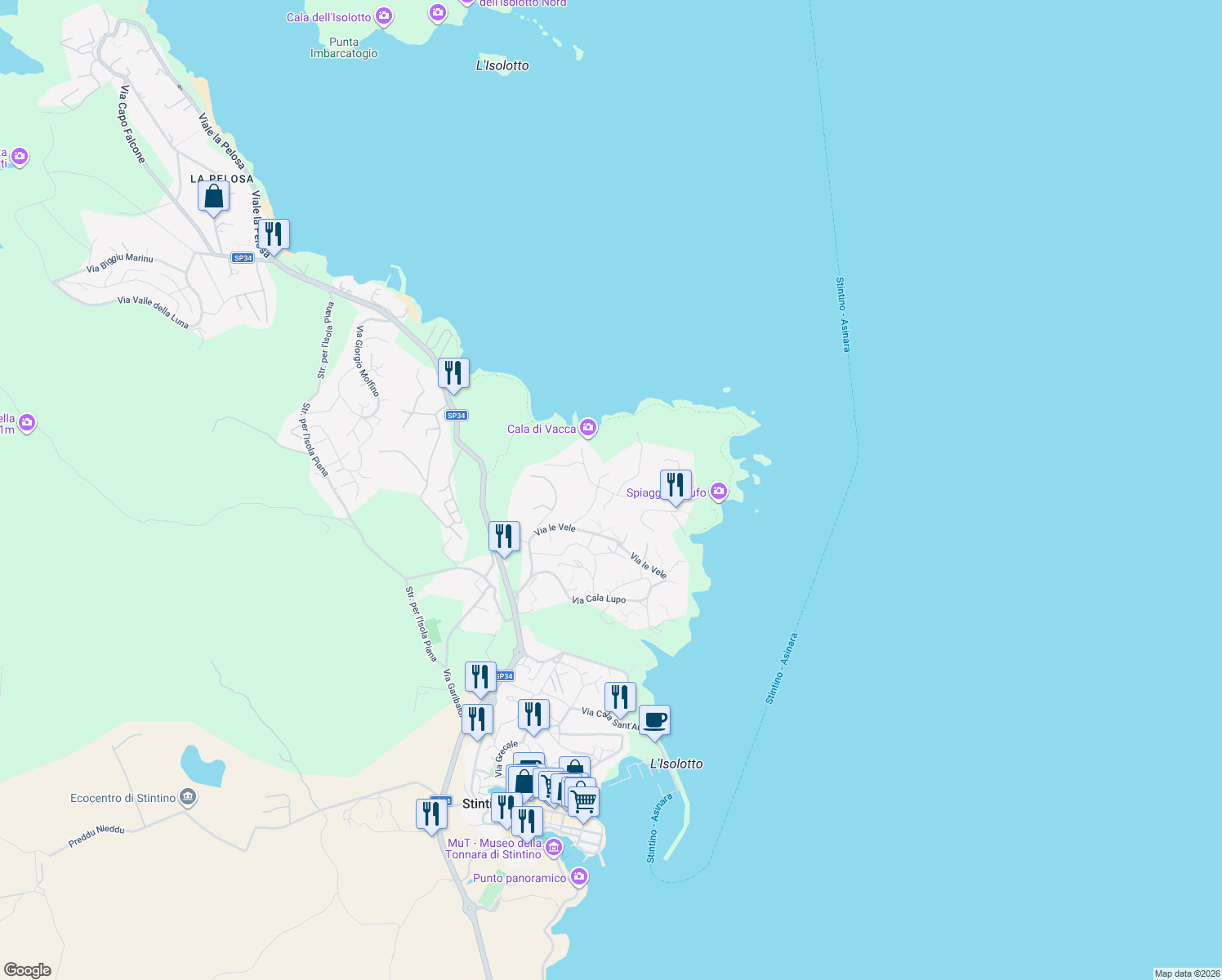This screenshot has width=1222, height=980.
Task: Open the restaurant marker near Via Cala Sant'Agostino
Action: 618,695
